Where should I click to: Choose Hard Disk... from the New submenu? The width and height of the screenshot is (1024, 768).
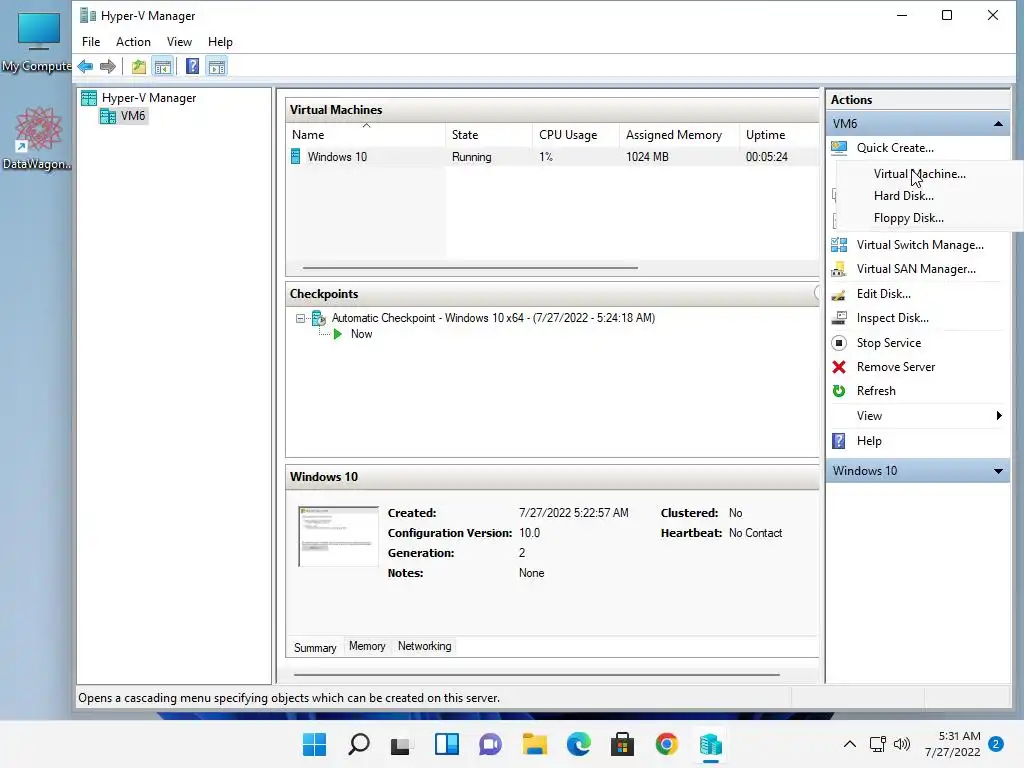903,196
